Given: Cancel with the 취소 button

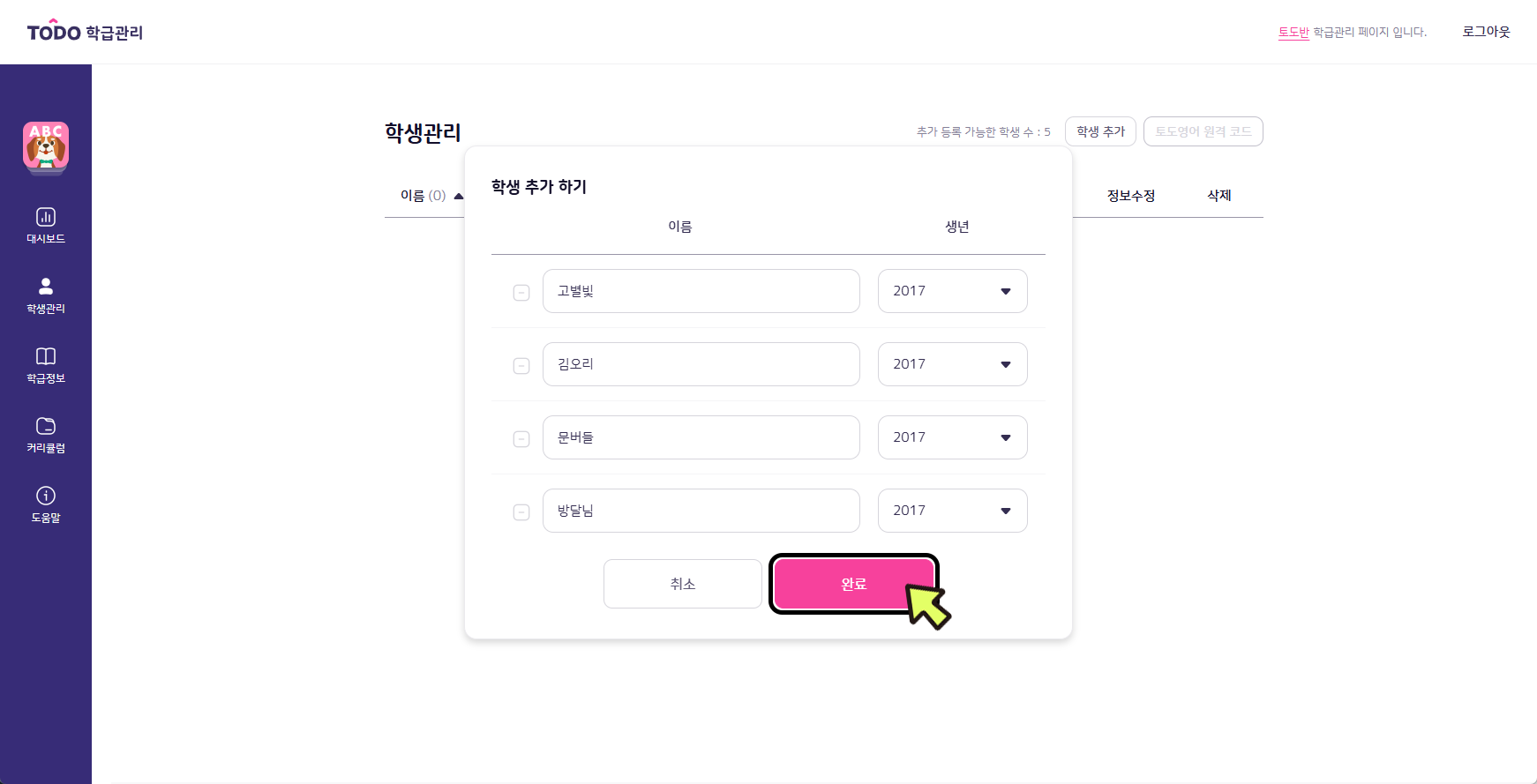Looking at the screenshot, I should [x=683, y=584].
